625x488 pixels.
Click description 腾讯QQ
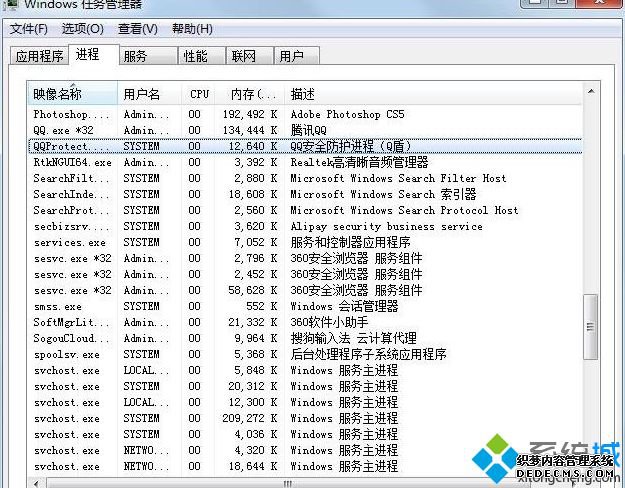point(309,130)
